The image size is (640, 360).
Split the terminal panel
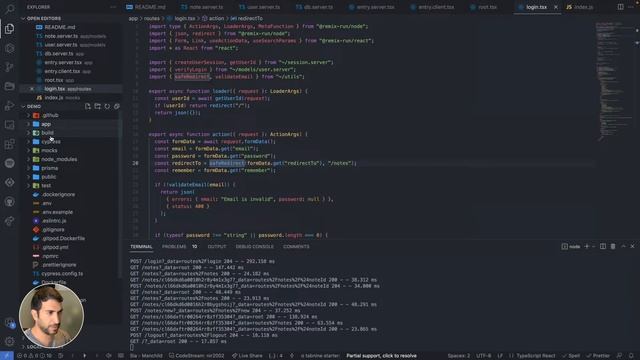click(603, 246)
